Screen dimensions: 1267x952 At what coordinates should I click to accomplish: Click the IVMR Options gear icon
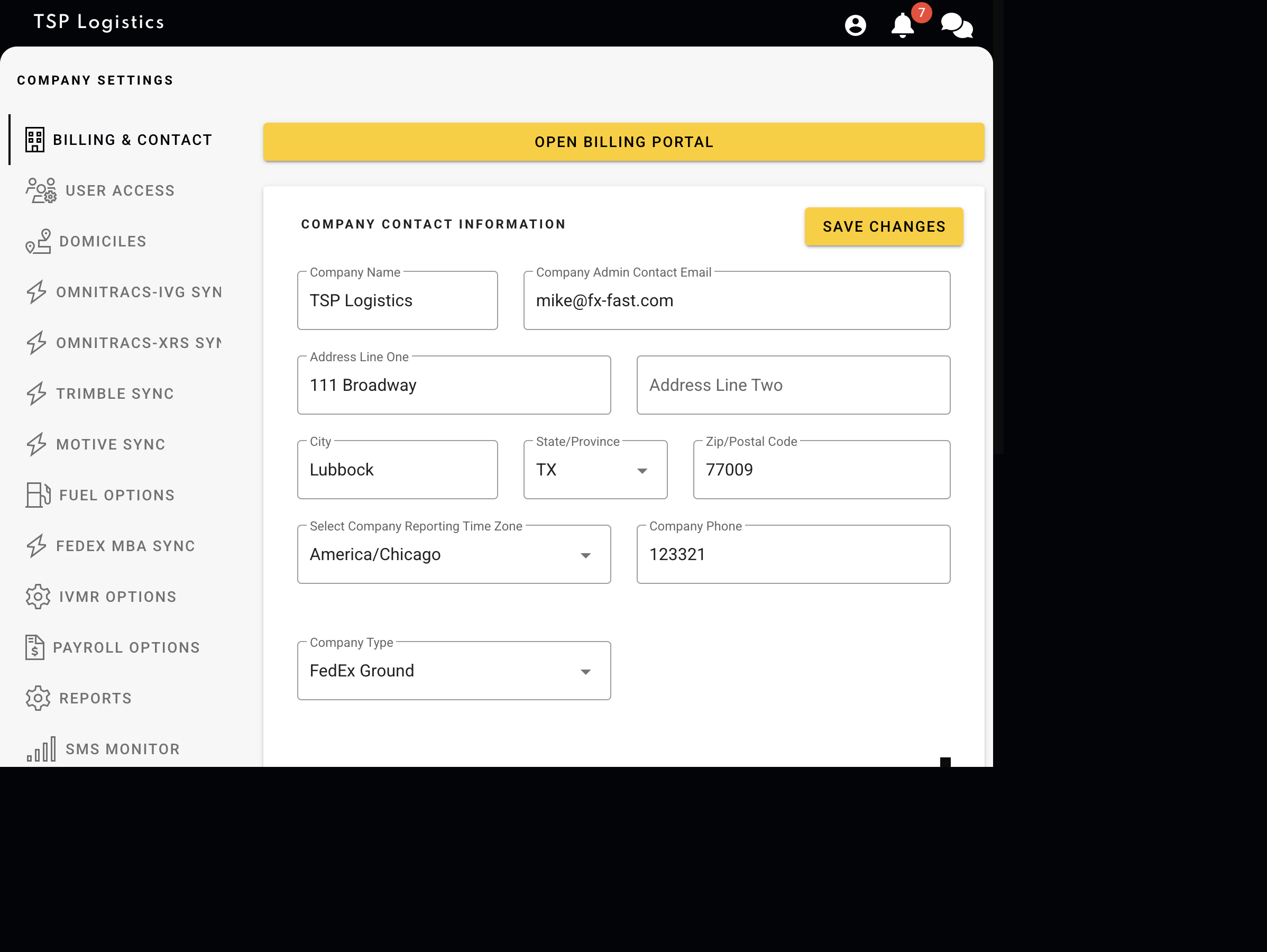(x=38, y=597)
